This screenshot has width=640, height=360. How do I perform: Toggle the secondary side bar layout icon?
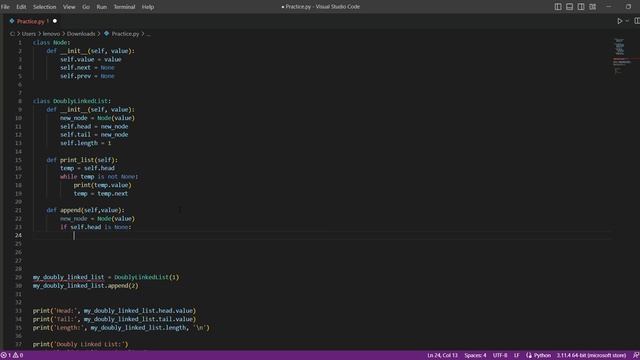(581, 7)
